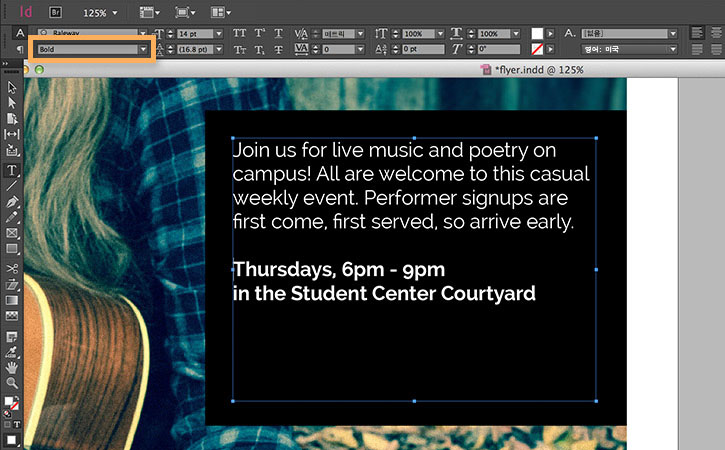725x450 pixels.
Task: Open the language dropdown
Action: tap(673, 49)
